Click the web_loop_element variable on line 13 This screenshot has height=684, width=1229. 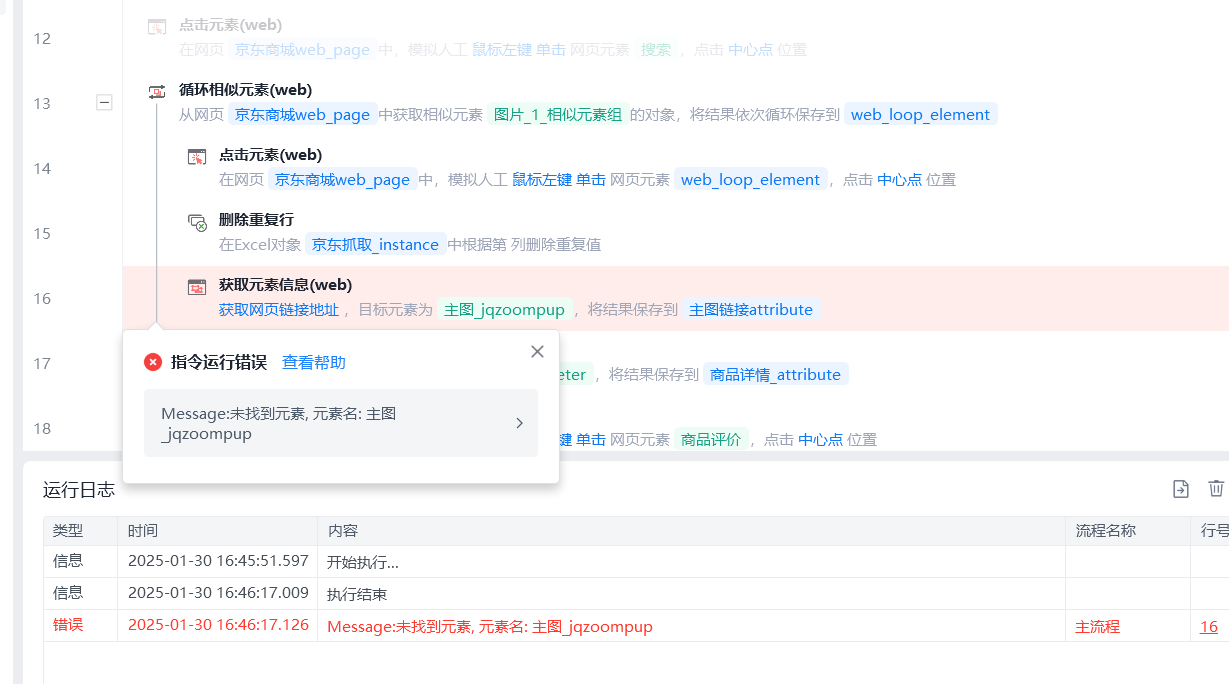pos(921,115)
